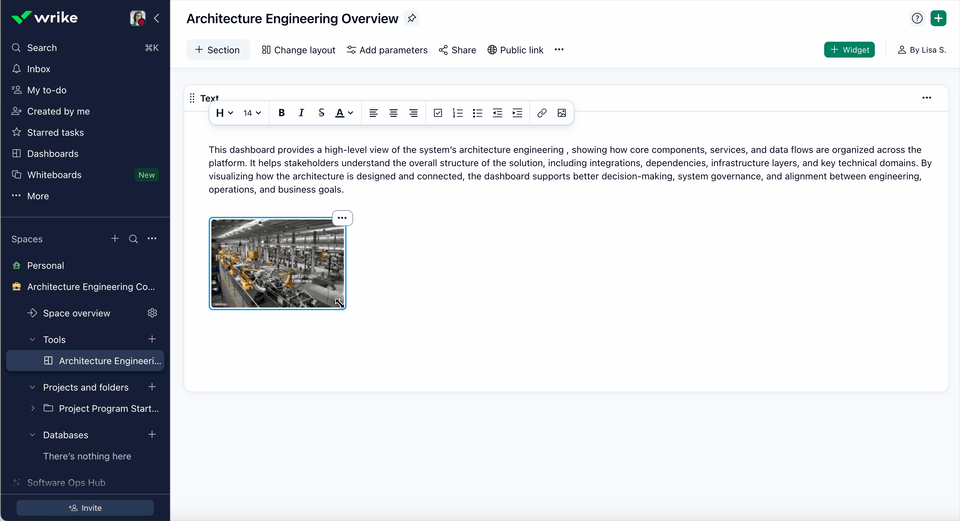960x521 pixels.
Task: Open the Inbox
Action: pos(85,69)
